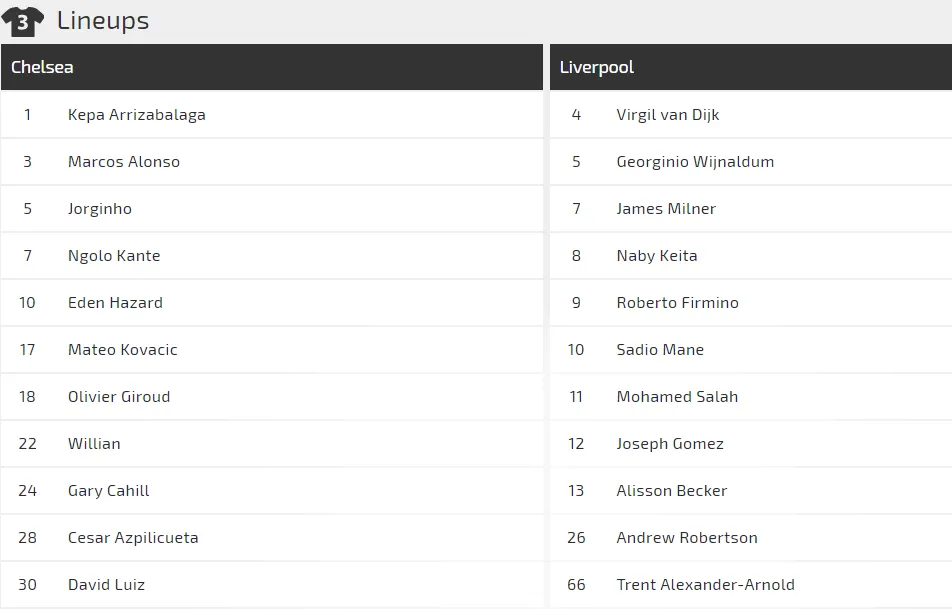The width and height of the screenshot is (952, 609).
Task: Open Georginio Wijnaldum's profile
Action: [x=695, y=162]
